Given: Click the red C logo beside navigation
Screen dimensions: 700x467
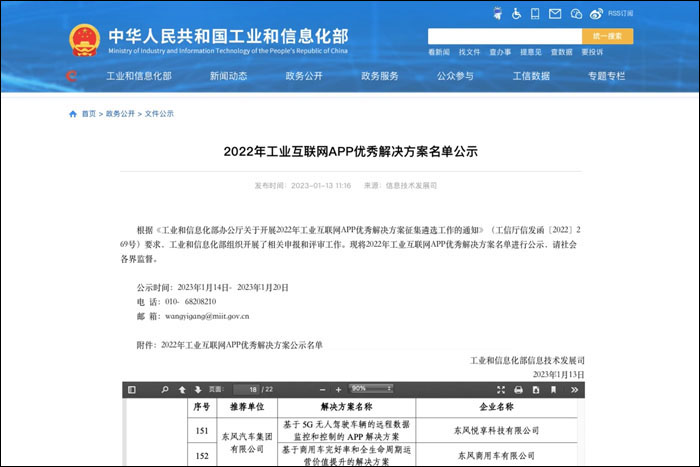Looking at the screenshot, I should [x=71, y=76].
